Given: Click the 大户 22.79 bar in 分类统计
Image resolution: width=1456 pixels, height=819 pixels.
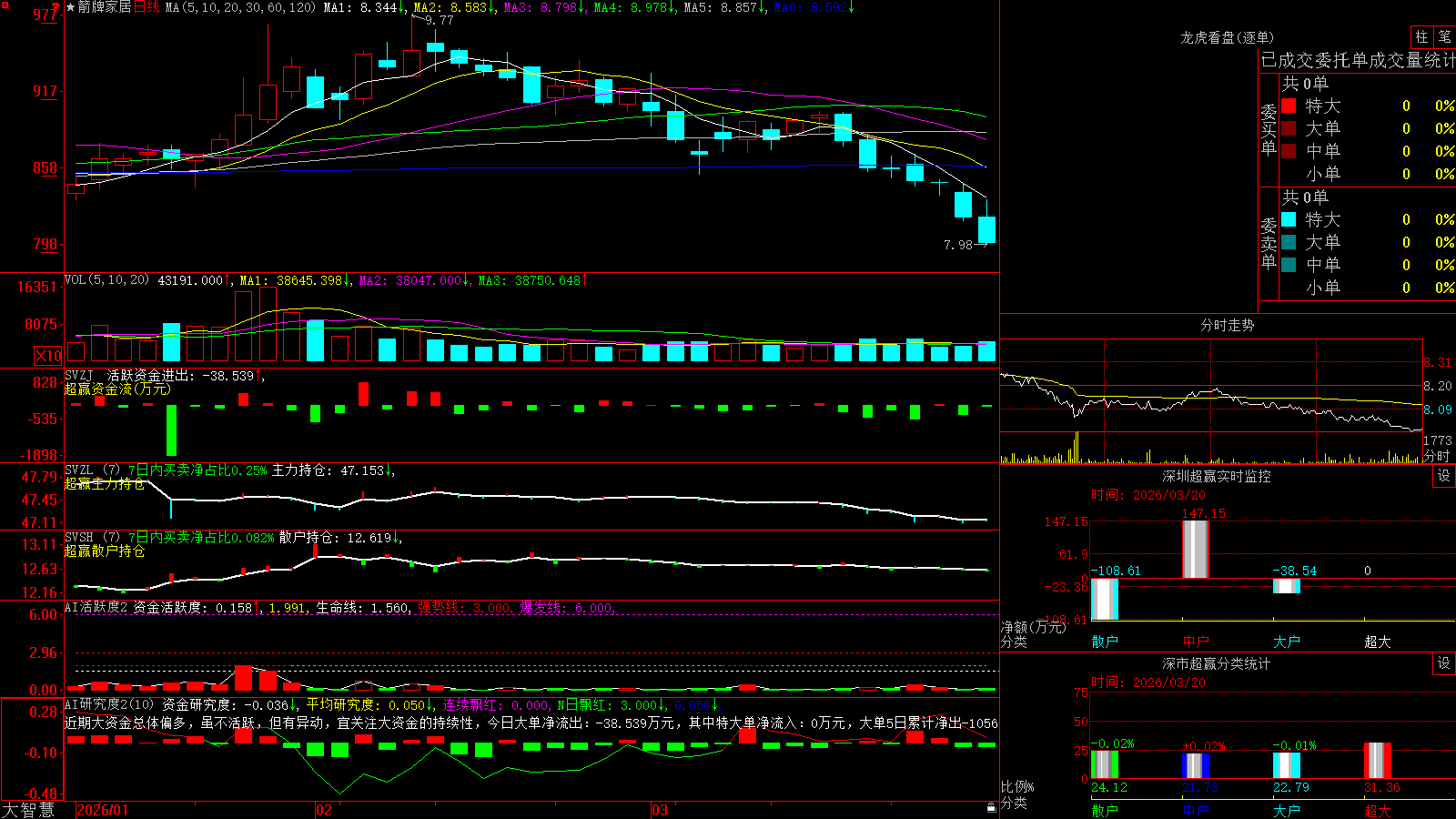Looking at the screenshot, I should [1287, 765].
